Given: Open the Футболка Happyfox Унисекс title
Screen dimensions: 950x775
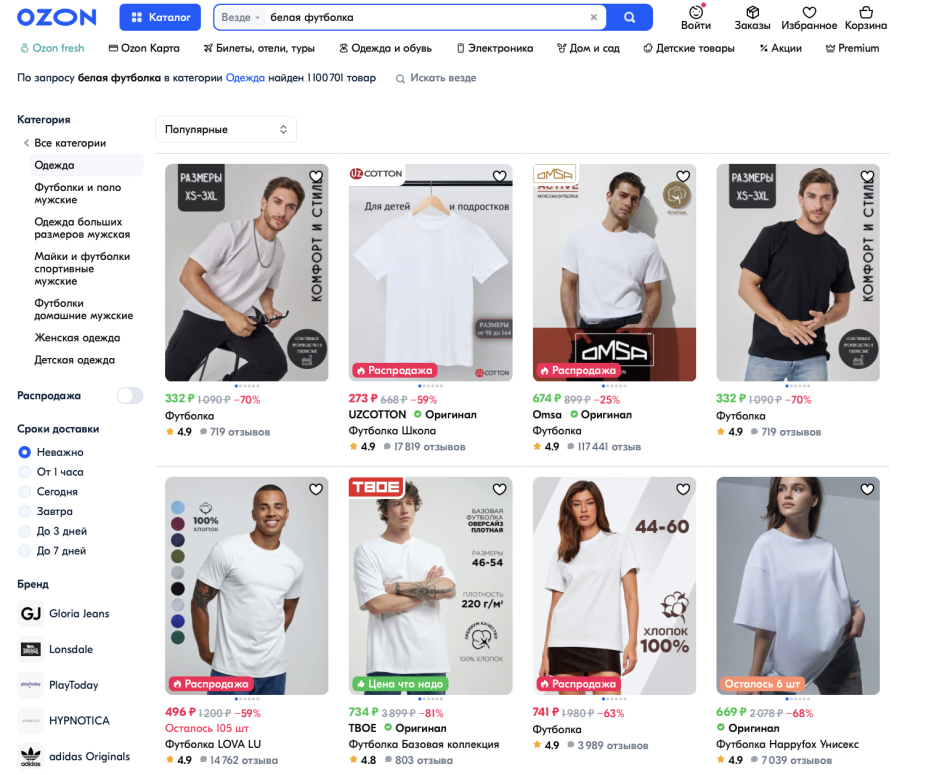Looking at the screenshot, I should coord(787,744).
